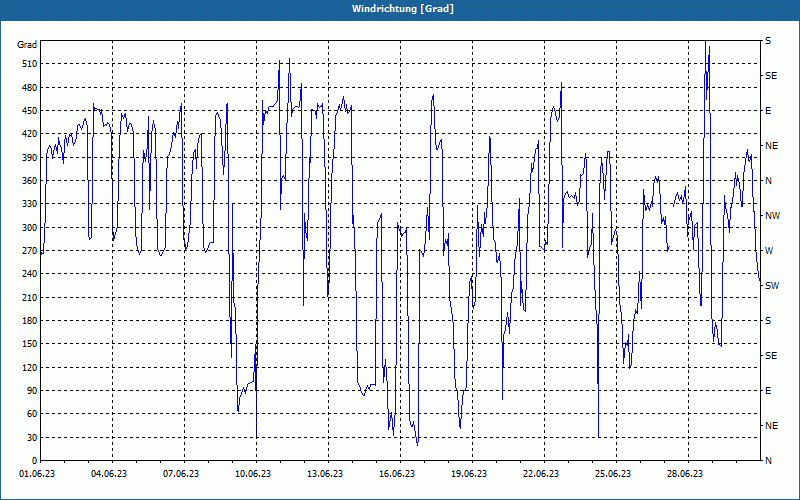Click the 28.06.23 date label
This screenshot has height=500, width=800.
685,474
